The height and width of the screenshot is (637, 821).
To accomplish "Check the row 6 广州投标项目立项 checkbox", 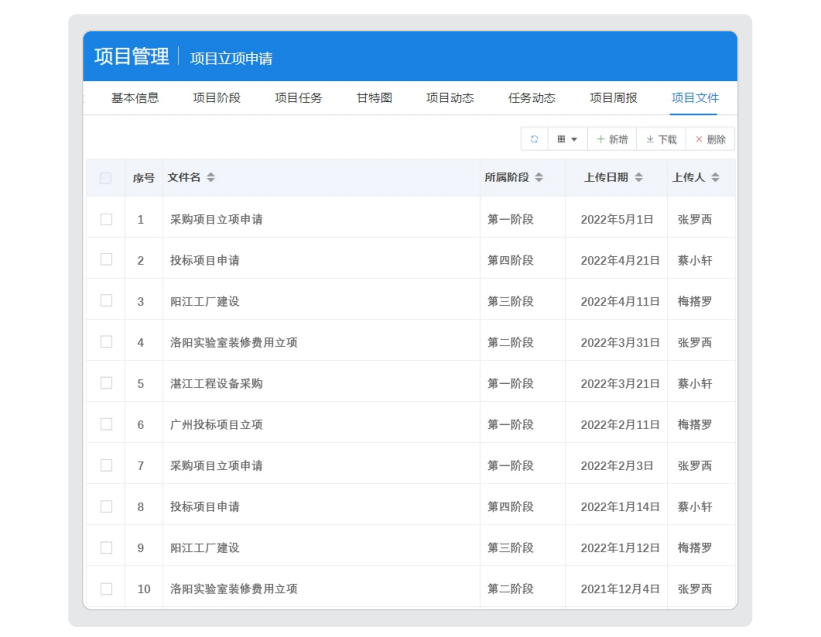I will click(106, 424).
